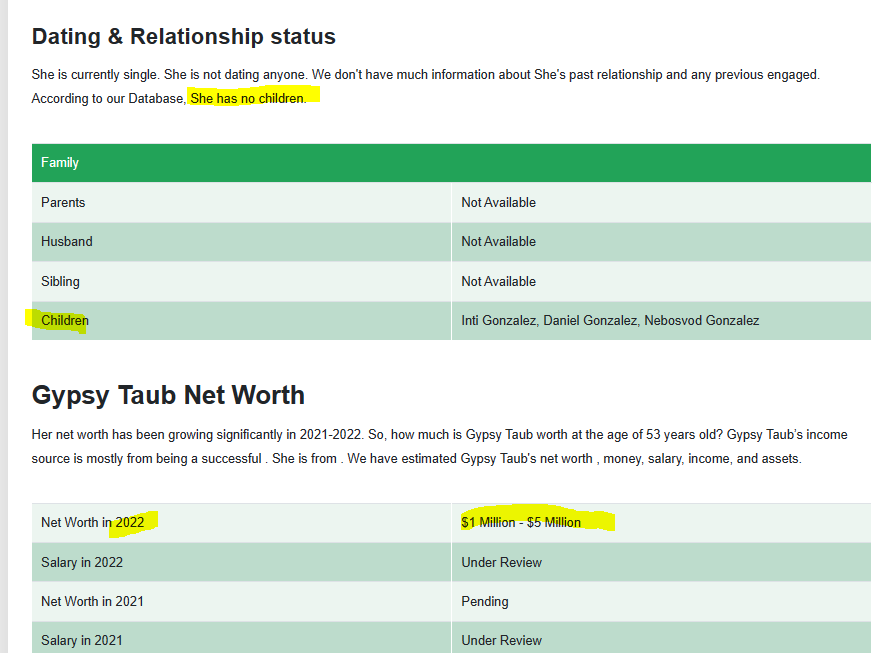
Task: Click the 'Gypsy Taub Net Worth' heading
Action: pyautogui.click(x=168, y=395)
